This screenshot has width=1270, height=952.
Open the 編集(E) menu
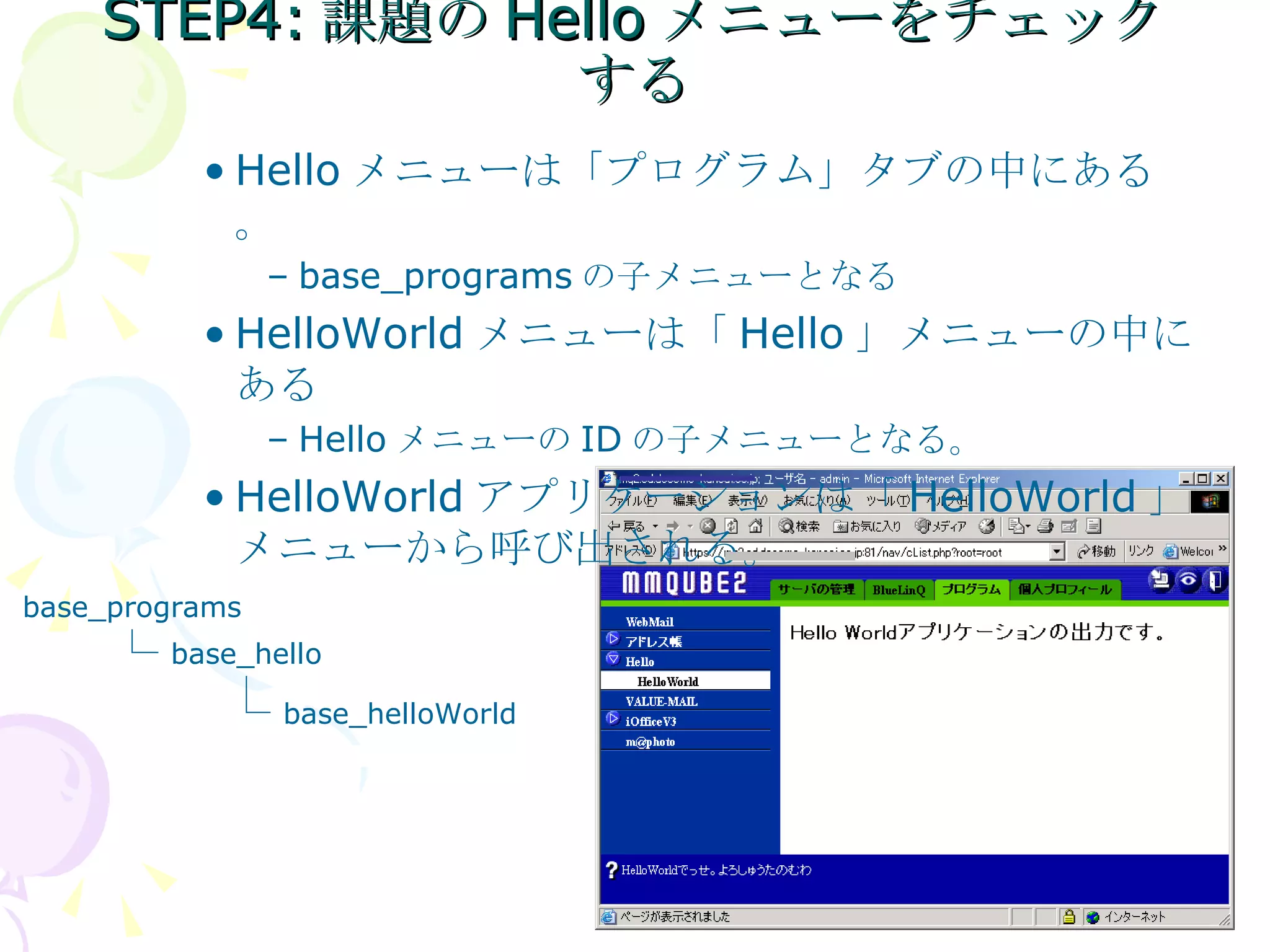(x=693, y=500)
